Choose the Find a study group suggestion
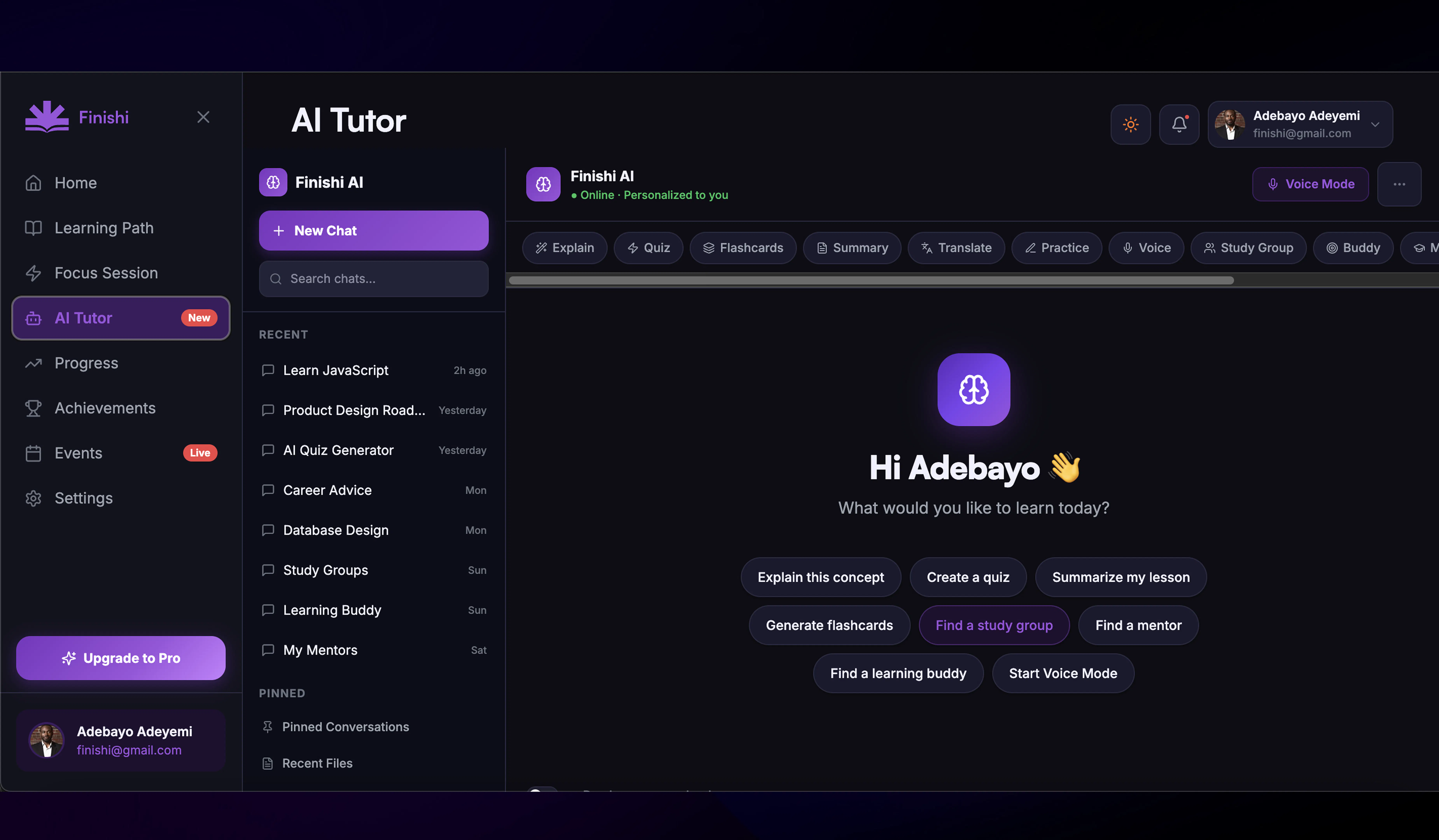Viewport: 1439px width, 840px height. click(x=994, y=625)
